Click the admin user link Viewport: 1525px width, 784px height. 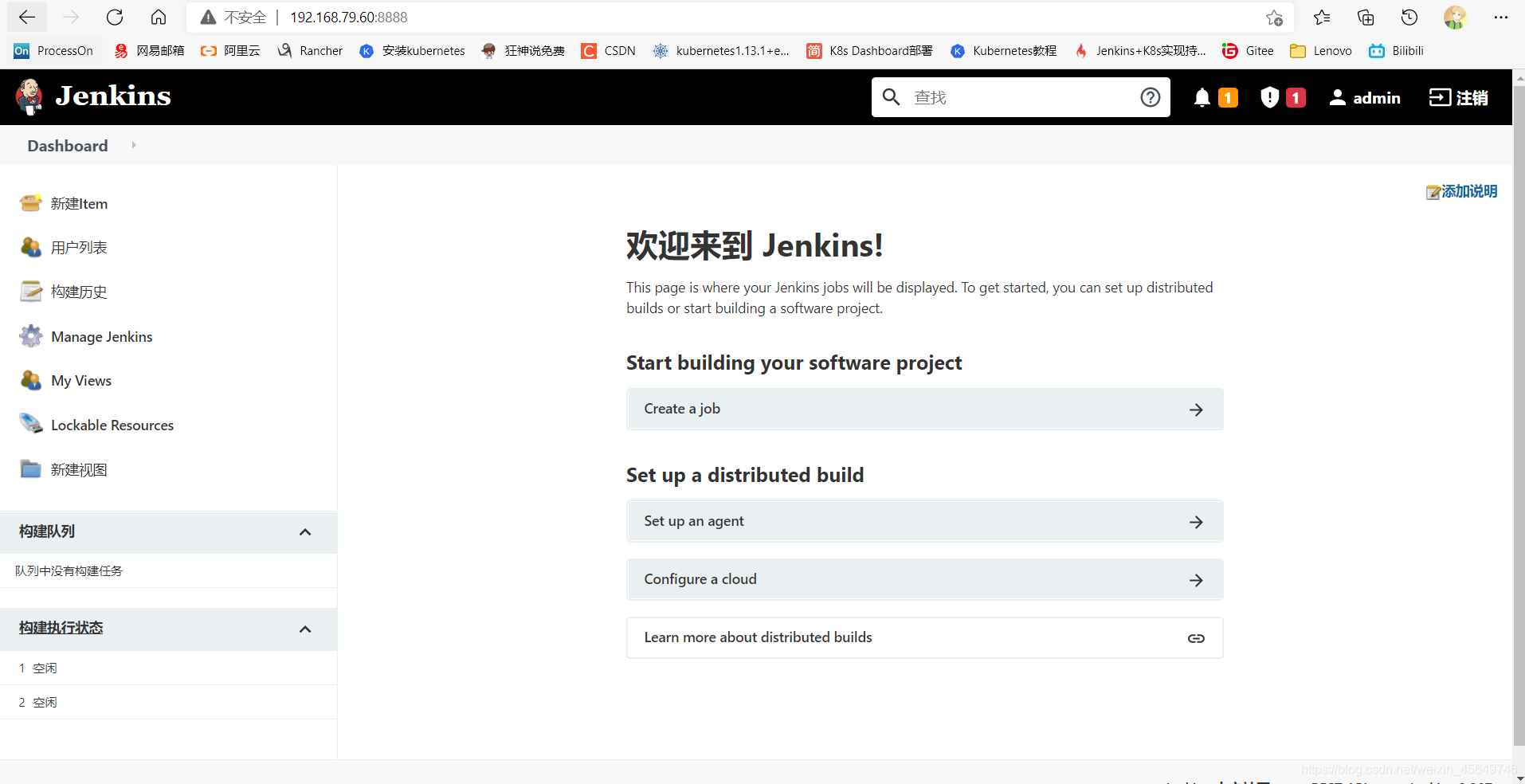[x=1365, y=98]
